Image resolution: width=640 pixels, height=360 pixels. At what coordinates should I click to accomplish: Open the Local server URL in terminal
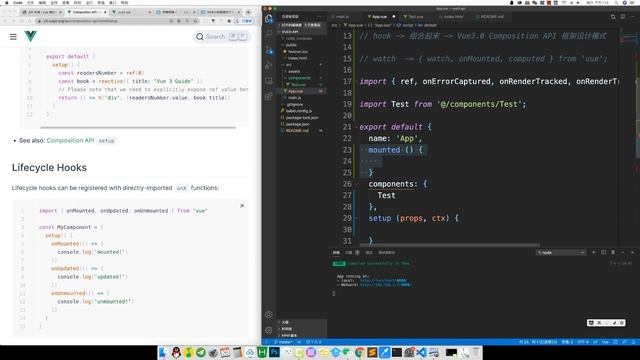point(384,281)
